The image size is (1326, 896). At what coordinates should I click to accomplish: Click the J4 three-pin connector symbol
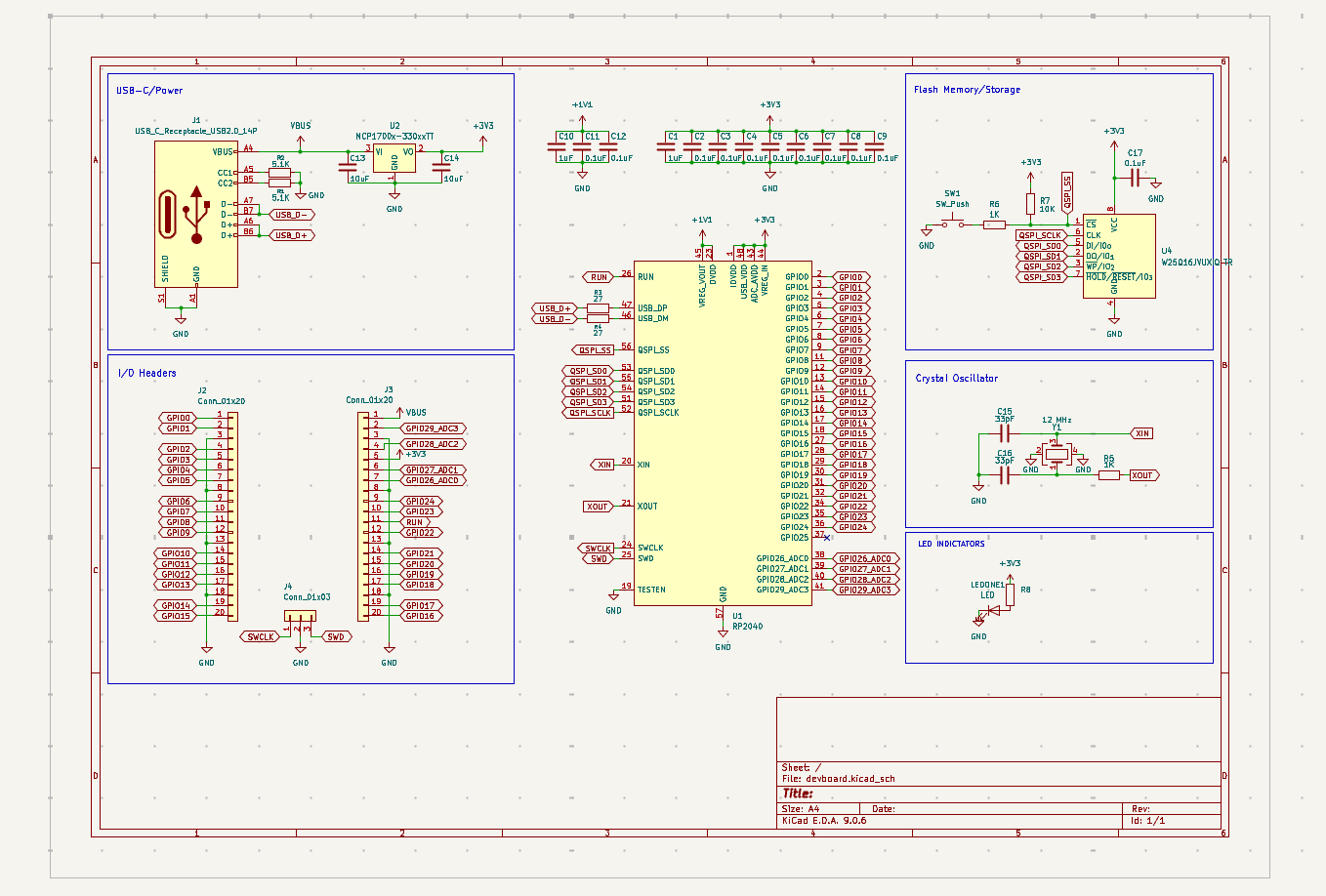tap(300, 616)
